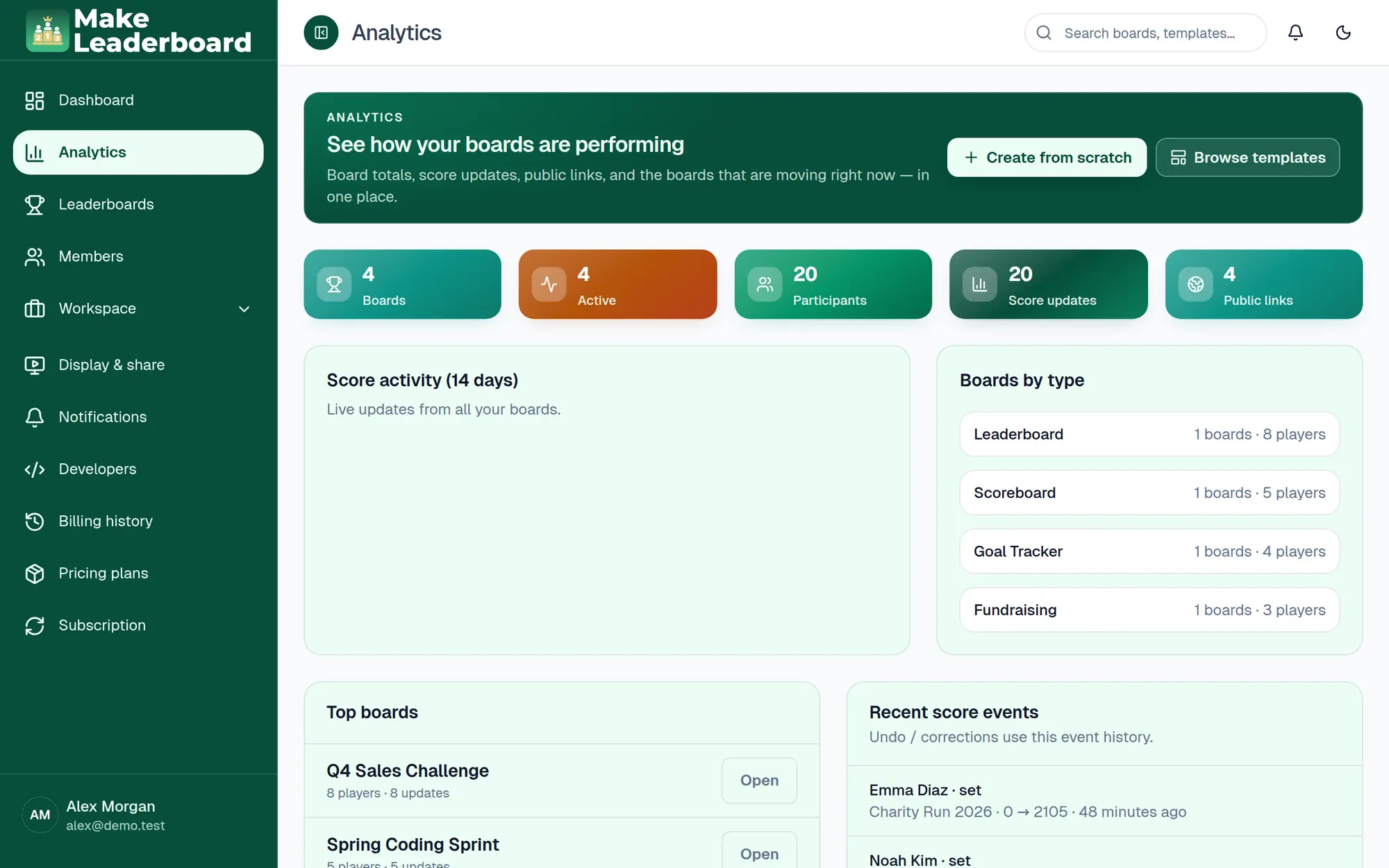Click the Developers code brackets icon
Image resolution: width=1389 pixels, height=868 pixels.
pyautogui.click(x=35, y=469)
